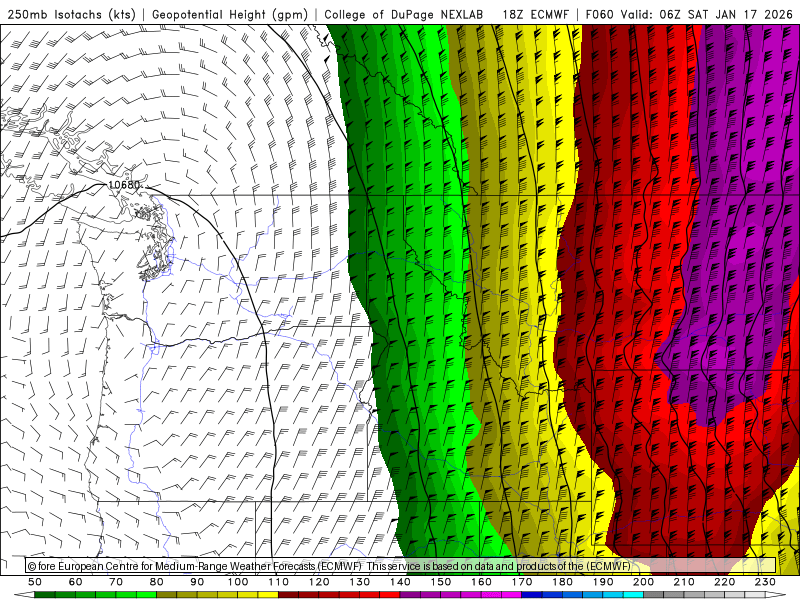Click the 'Geopotential Height (gpm)' title text

point(230,14)
